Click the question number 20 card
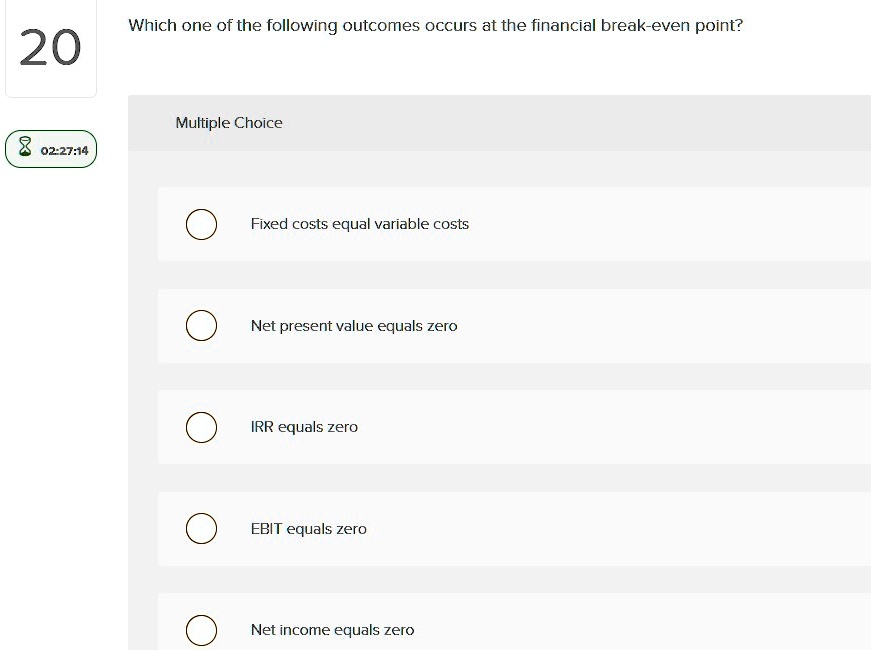 click(x=51, y=47)
